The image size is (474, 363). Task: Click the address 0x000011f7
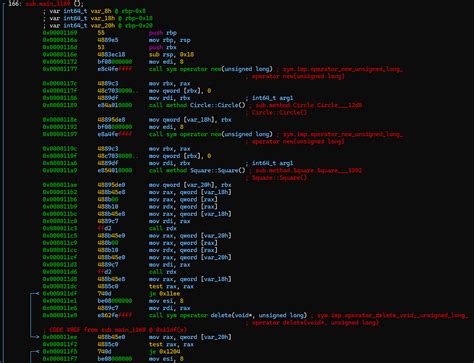click(x=60, y=359)
